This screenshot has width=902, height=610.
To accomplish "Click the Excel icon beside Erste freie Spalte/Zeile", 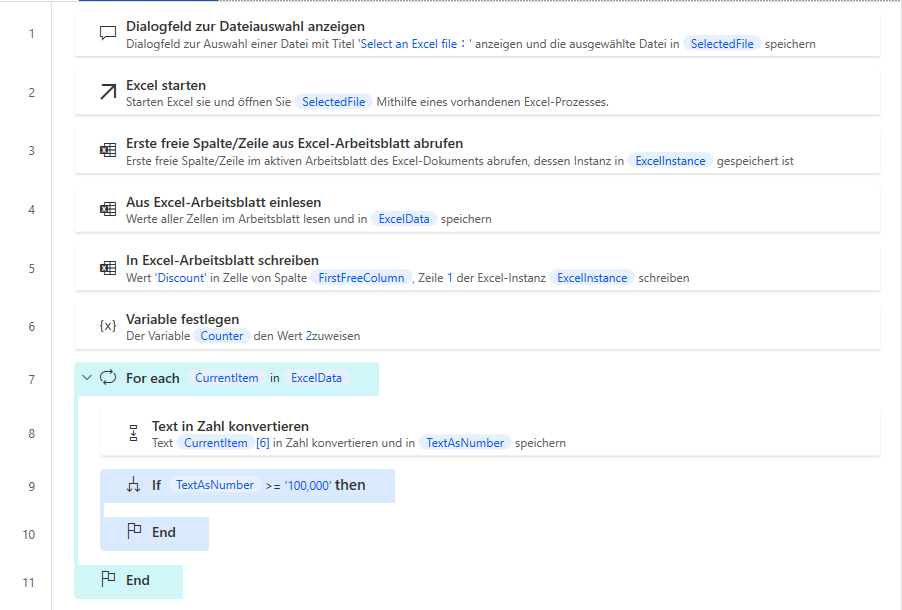I will coord(108,151).
